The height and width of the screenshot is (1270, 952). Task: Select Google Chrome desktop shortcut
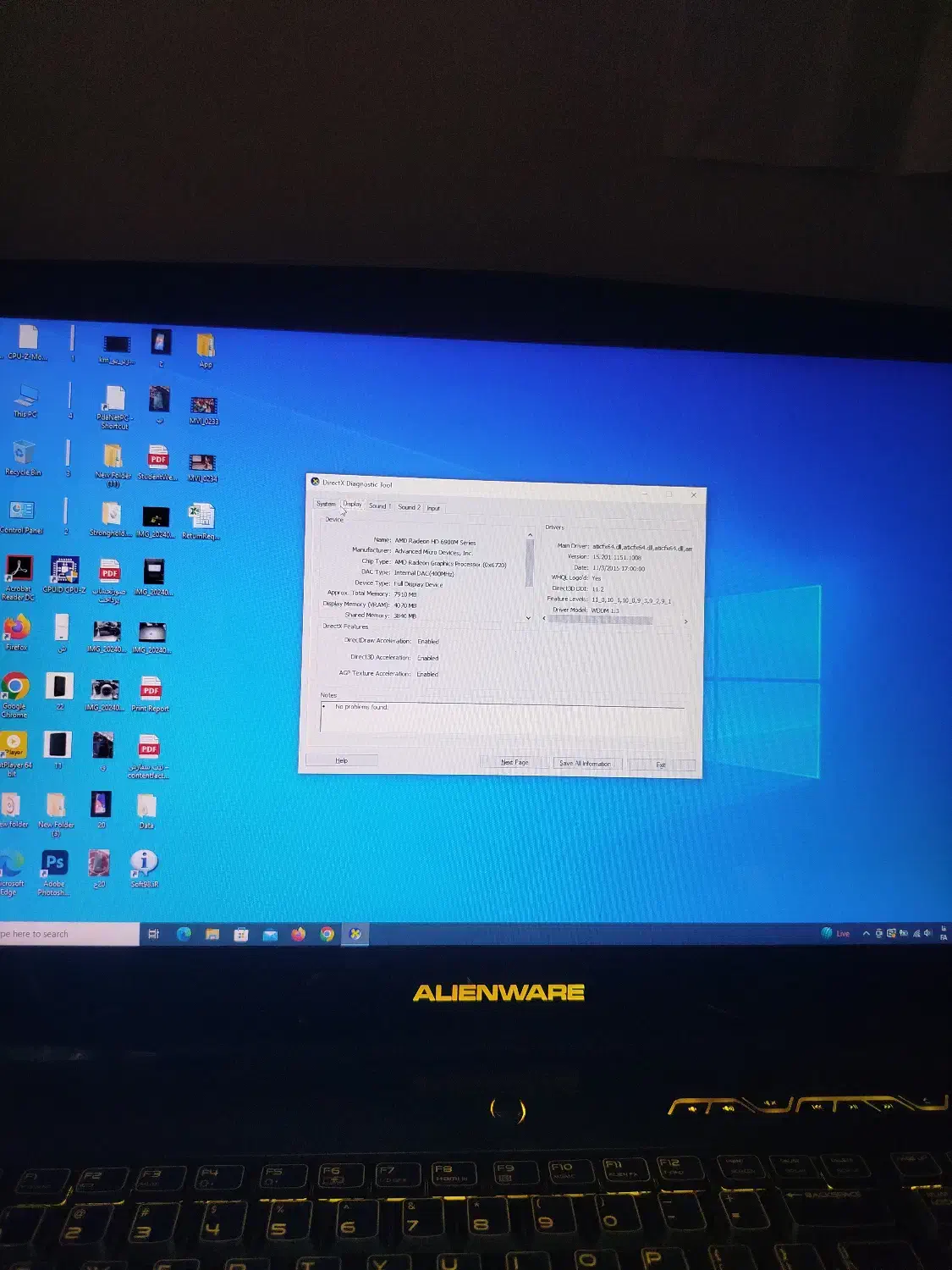pyautogui.click(x=14, y=687)
